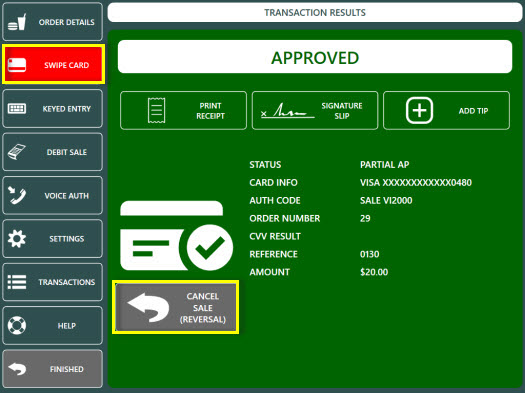Click the Finished button

[x=53, y=369]
